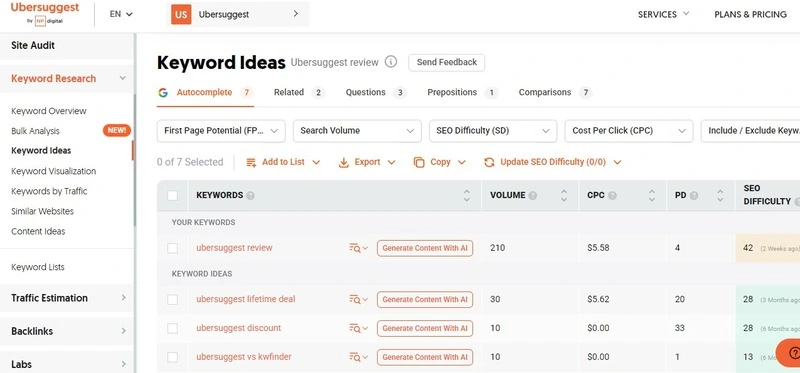Click the Ubersuggest logo
The width and height of the screenshot is (800, 373).
click(45, 13)
